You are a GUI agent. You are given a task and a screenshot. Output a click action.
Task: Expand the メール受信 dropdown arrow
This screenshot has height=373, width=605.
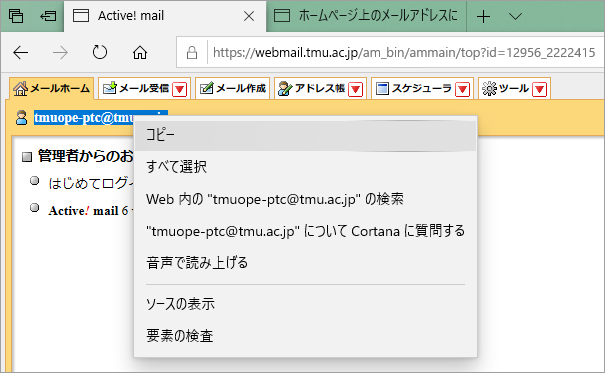(x=179, y=89)
